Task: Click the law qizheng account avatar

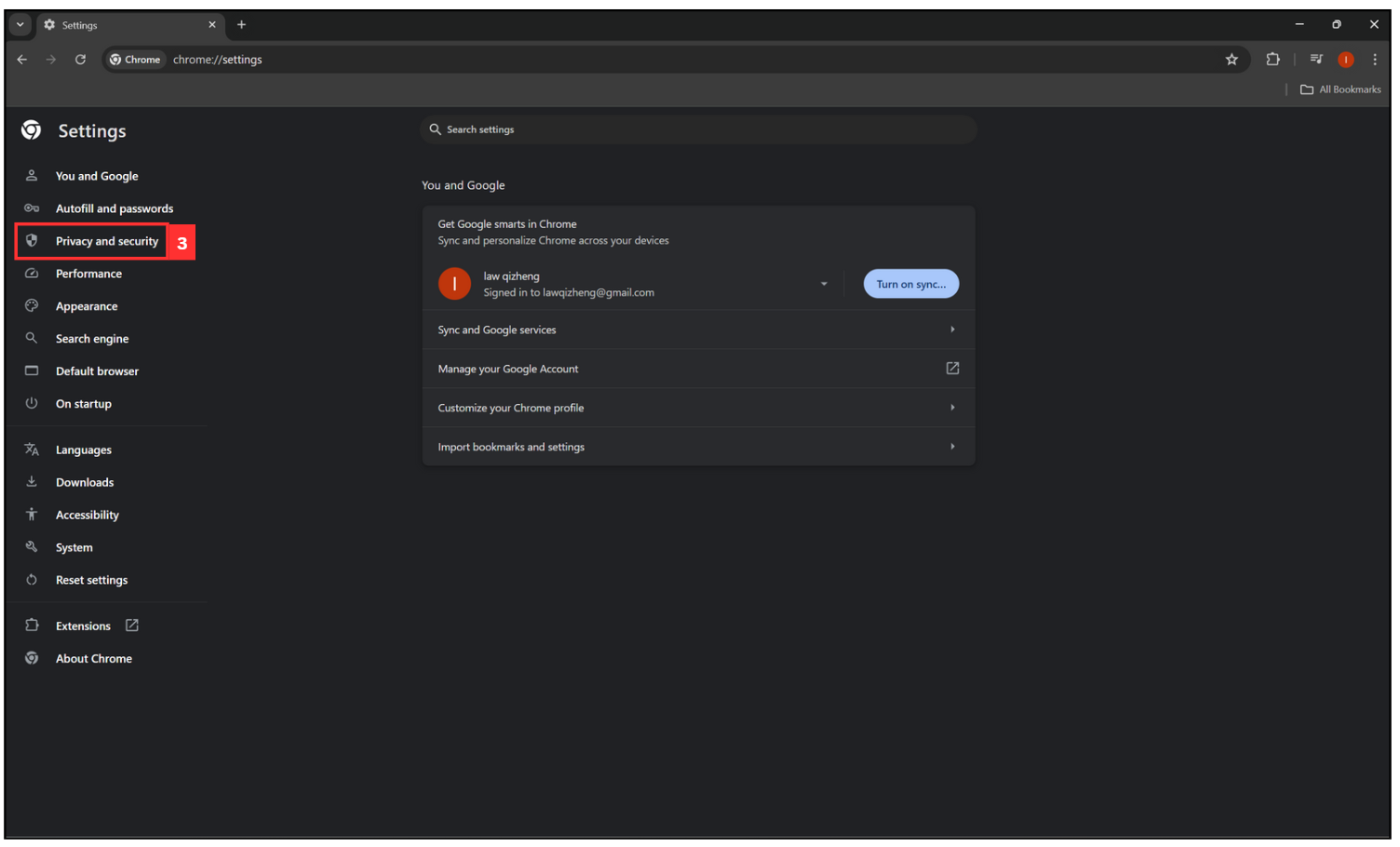Action: pos(454,283)
